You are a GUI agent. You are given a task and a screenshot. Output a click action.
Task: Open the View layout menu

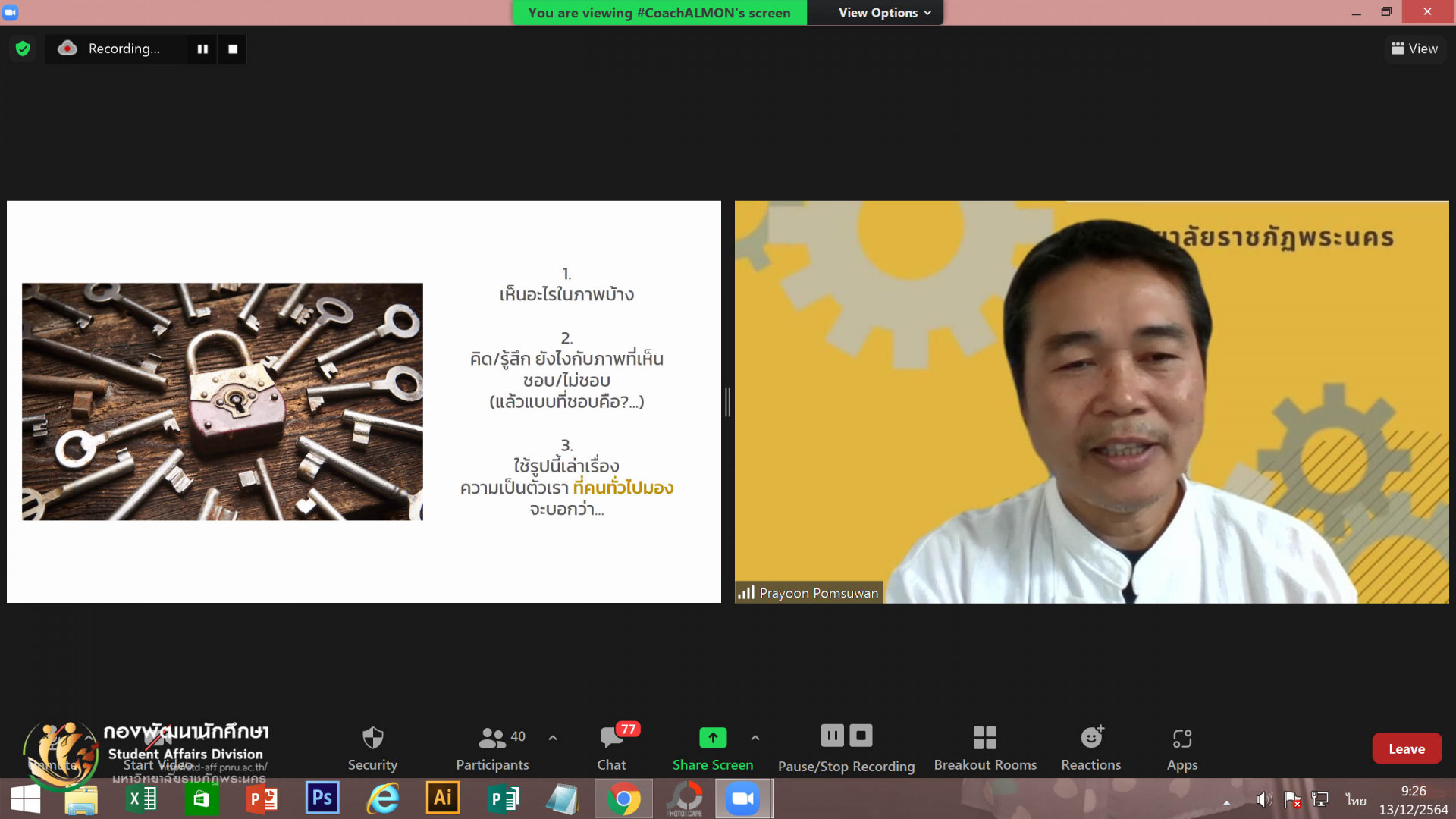(x=1414, y=49)
